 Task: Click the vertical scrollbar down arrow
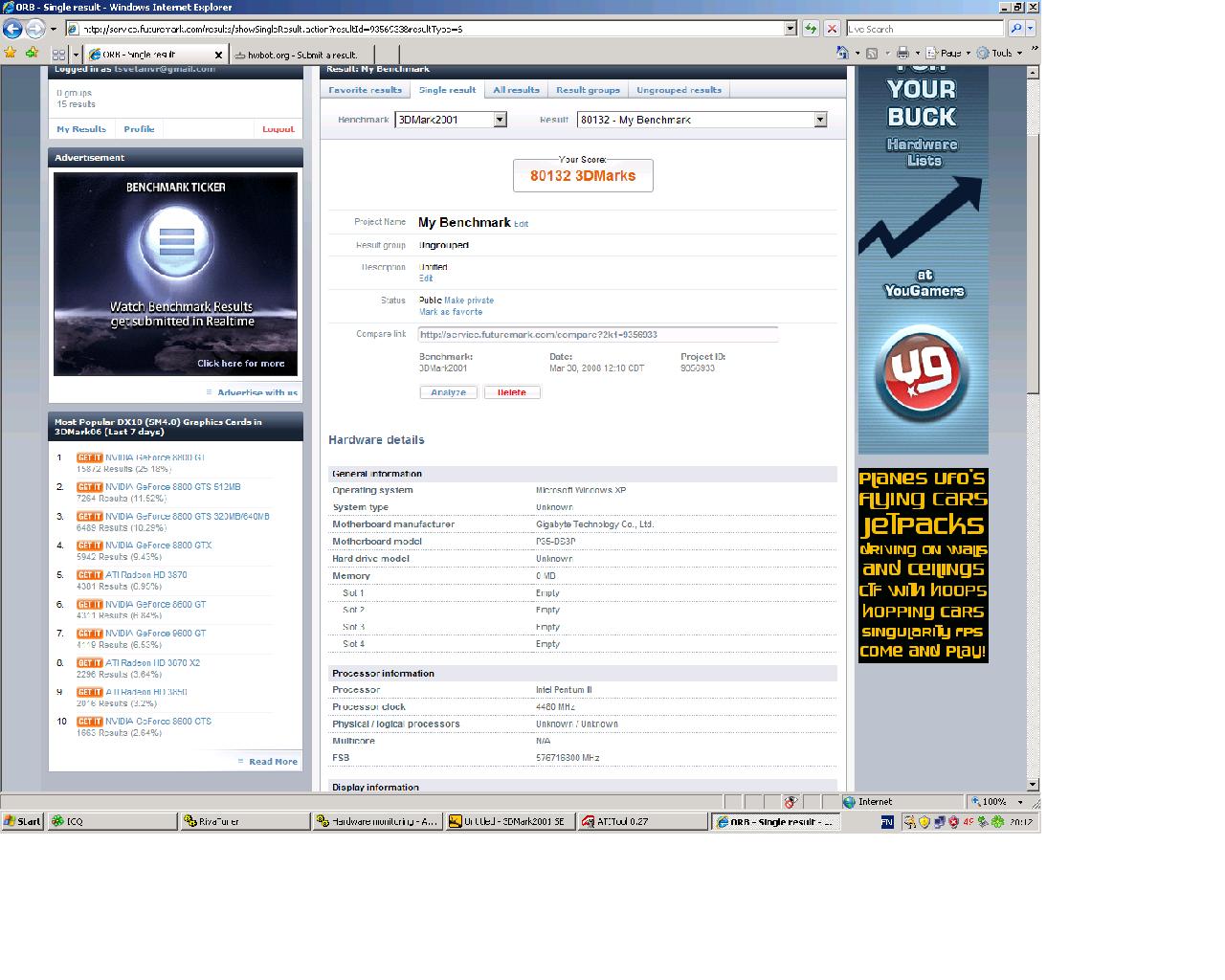pyautogui.click(x=1033, y=786)
